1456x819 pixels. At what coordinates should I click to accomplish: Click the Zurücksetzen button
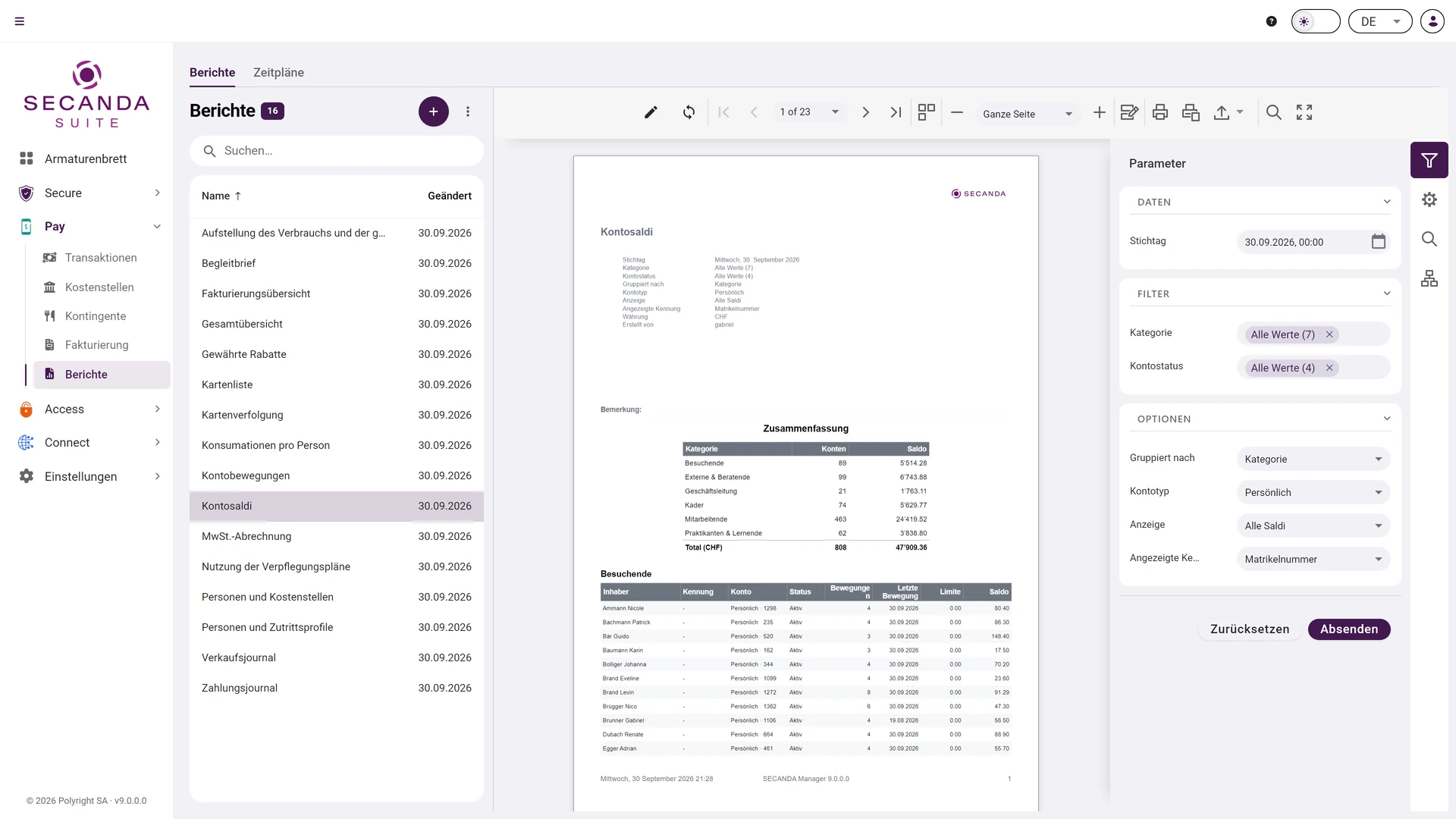(1250, 629)
